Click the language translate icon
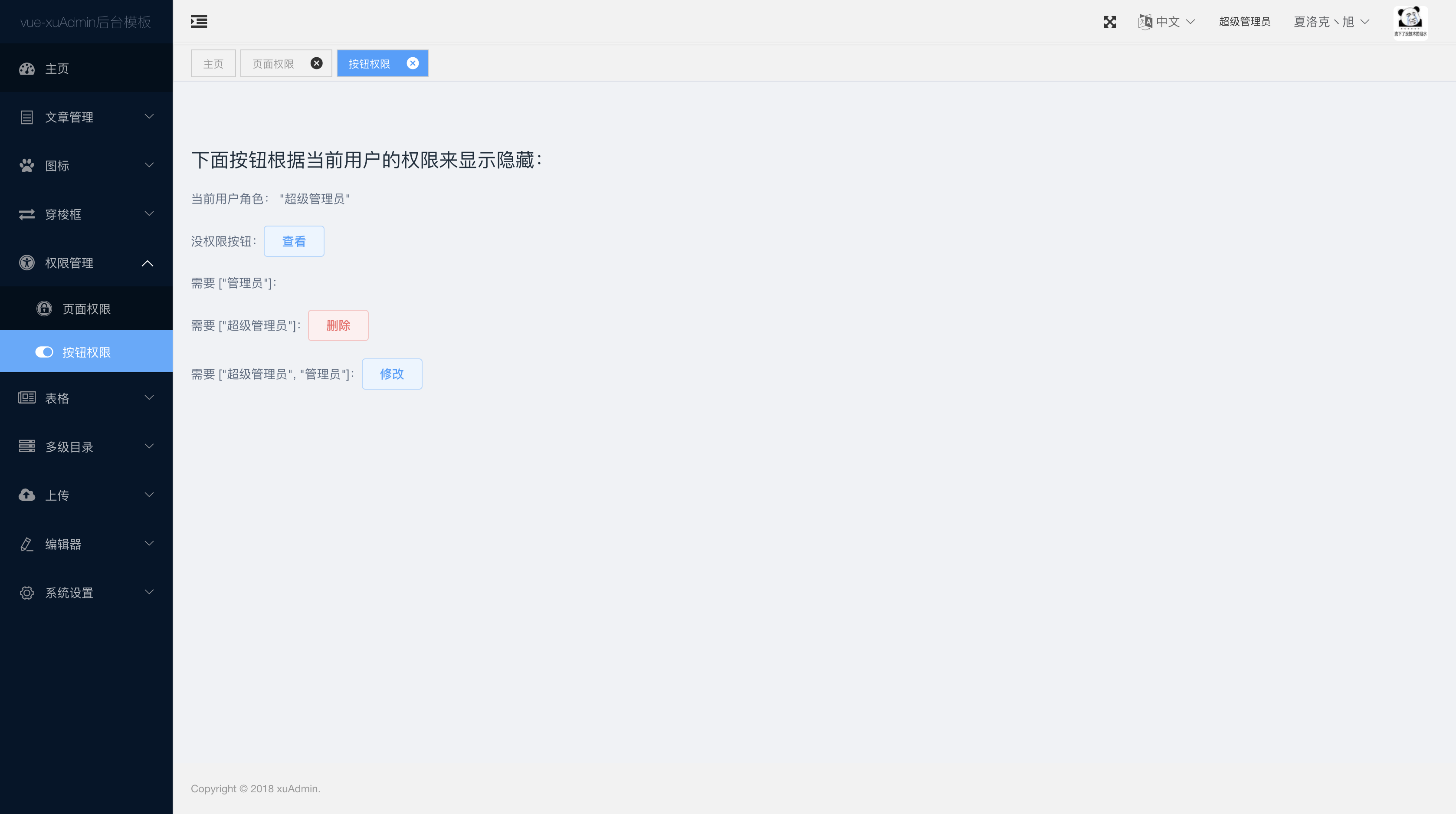Viewport: 1456px width, 814px height. point(1145,22)
